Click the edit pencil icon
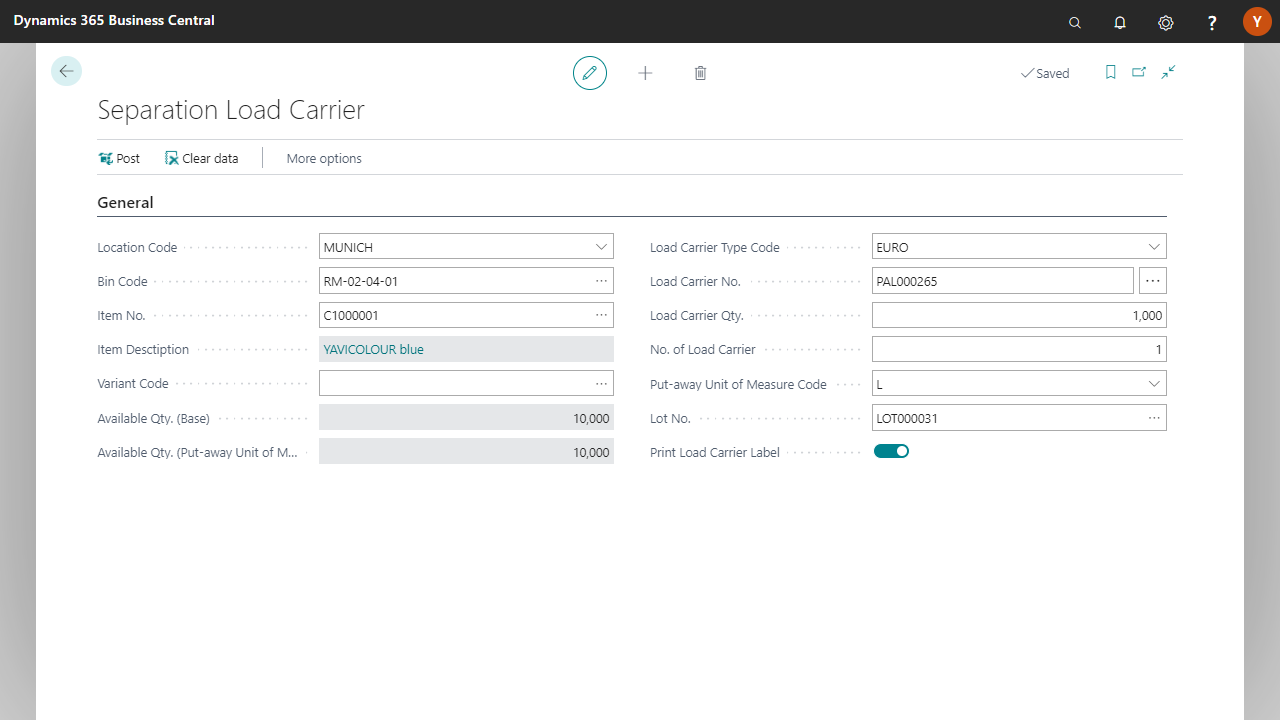The height and width of the screenshot is (720, 1280). [x=590, y=73]
